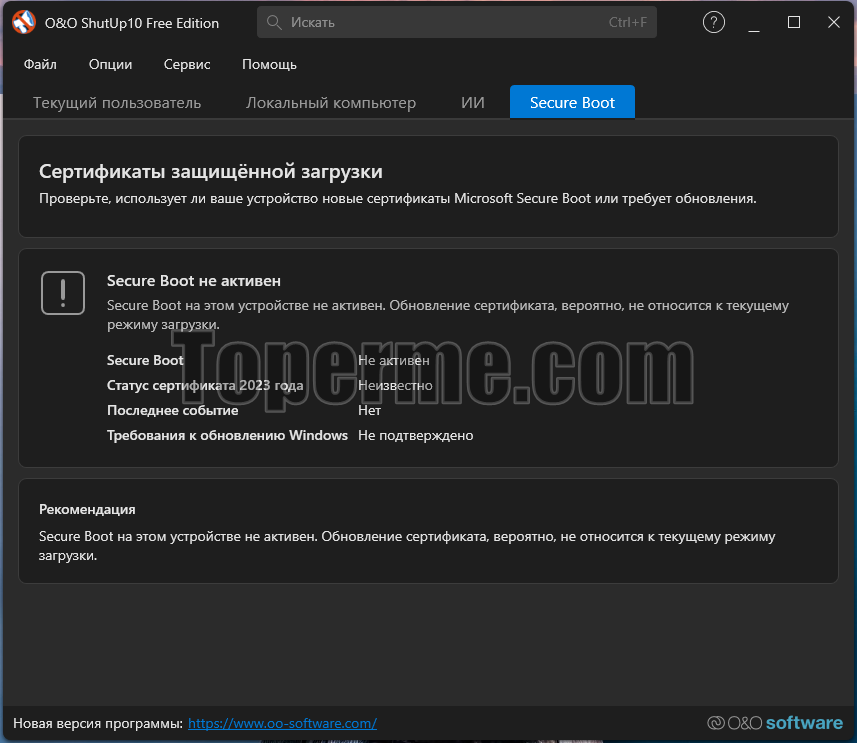The image size is (857, 743).
Task: Click 'Статус сертификата 2023 года' label
Action: click(x=205, y=385)
